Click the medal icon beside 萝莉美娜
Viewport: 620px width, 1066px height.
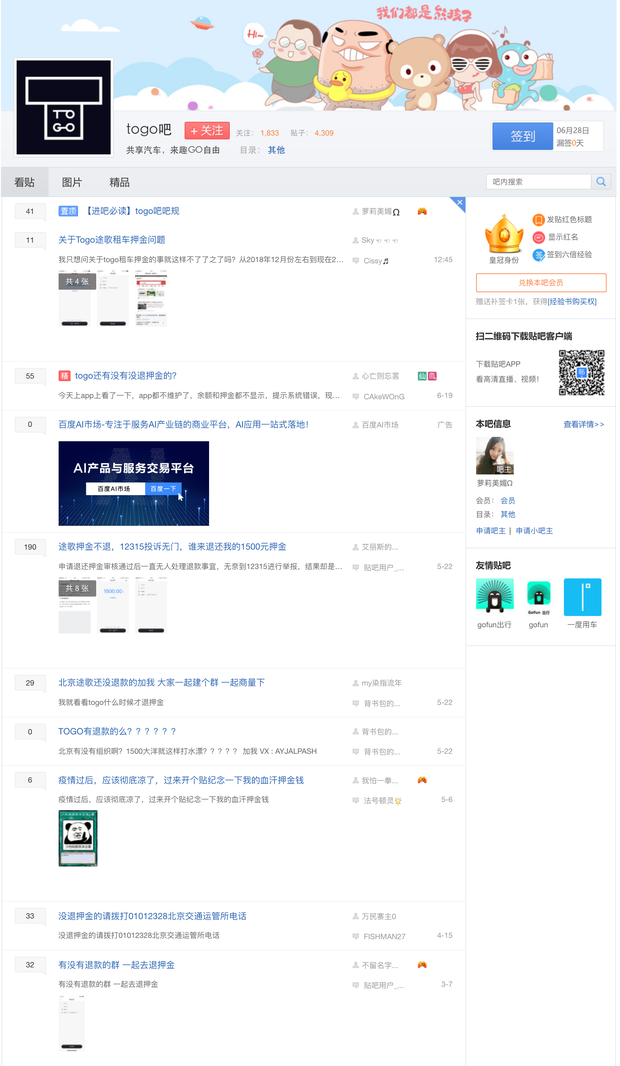(422, 211)
